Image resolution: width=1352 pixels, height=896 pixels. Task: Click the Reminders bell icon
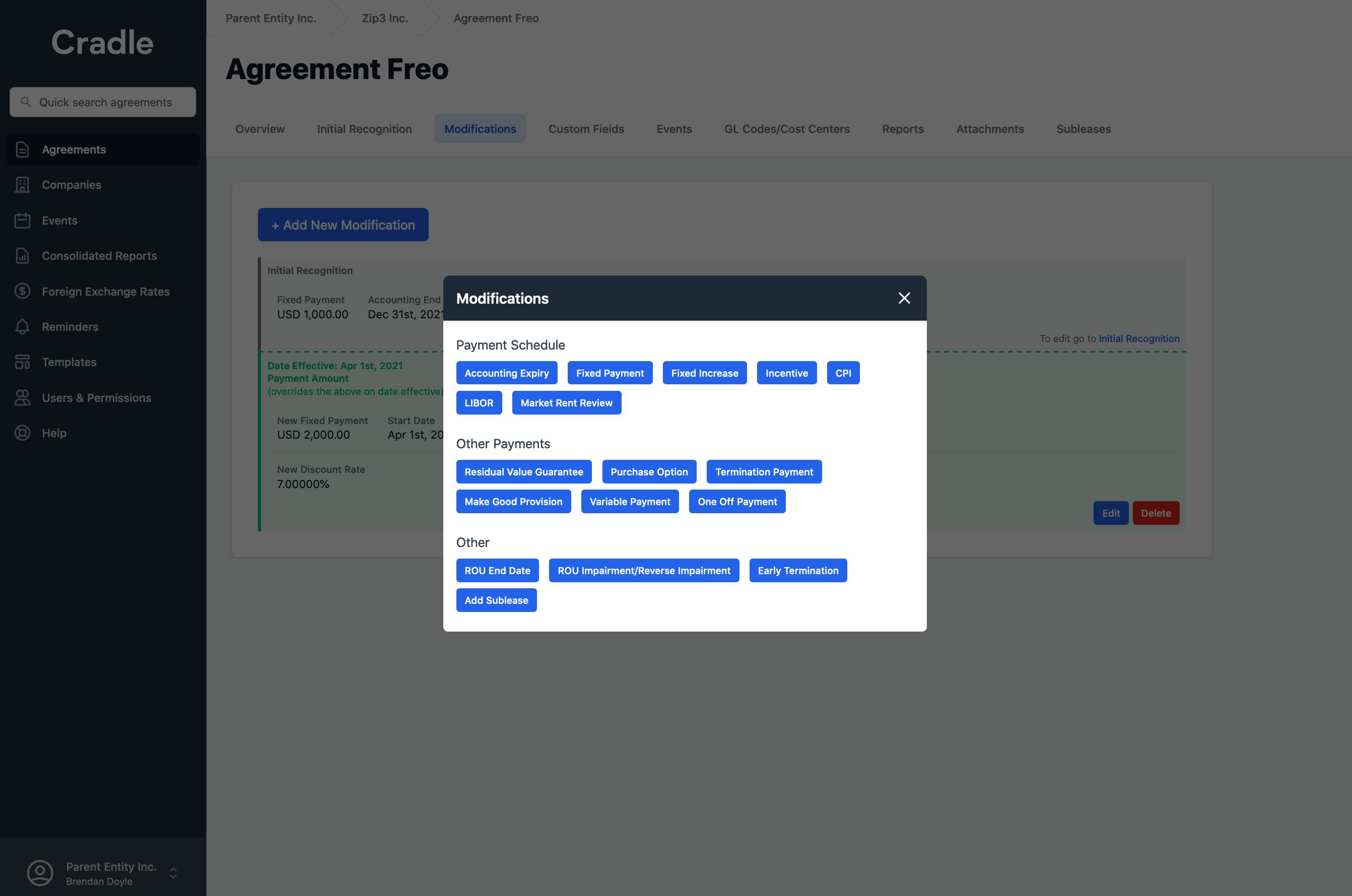[x=22, y=327]
